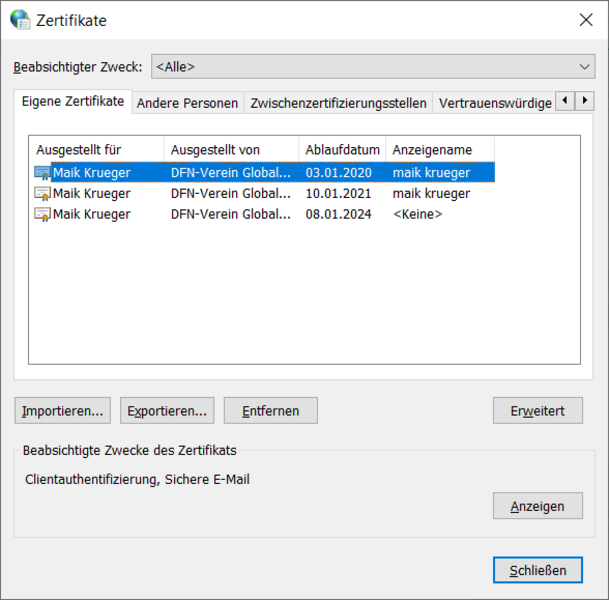Sort by the Ablaufdatum column header

(x=342, y=150)
